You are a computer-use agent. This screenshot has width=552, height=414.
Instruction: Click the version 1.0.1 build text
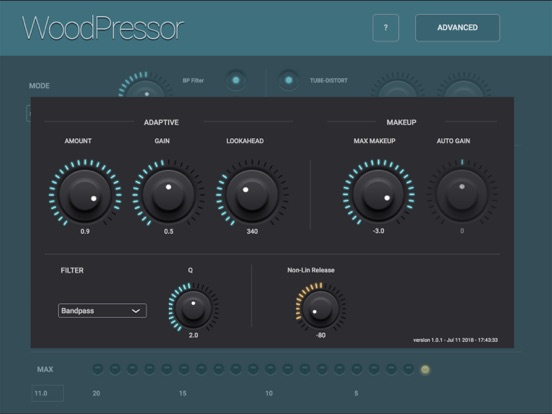pos(455,340)
